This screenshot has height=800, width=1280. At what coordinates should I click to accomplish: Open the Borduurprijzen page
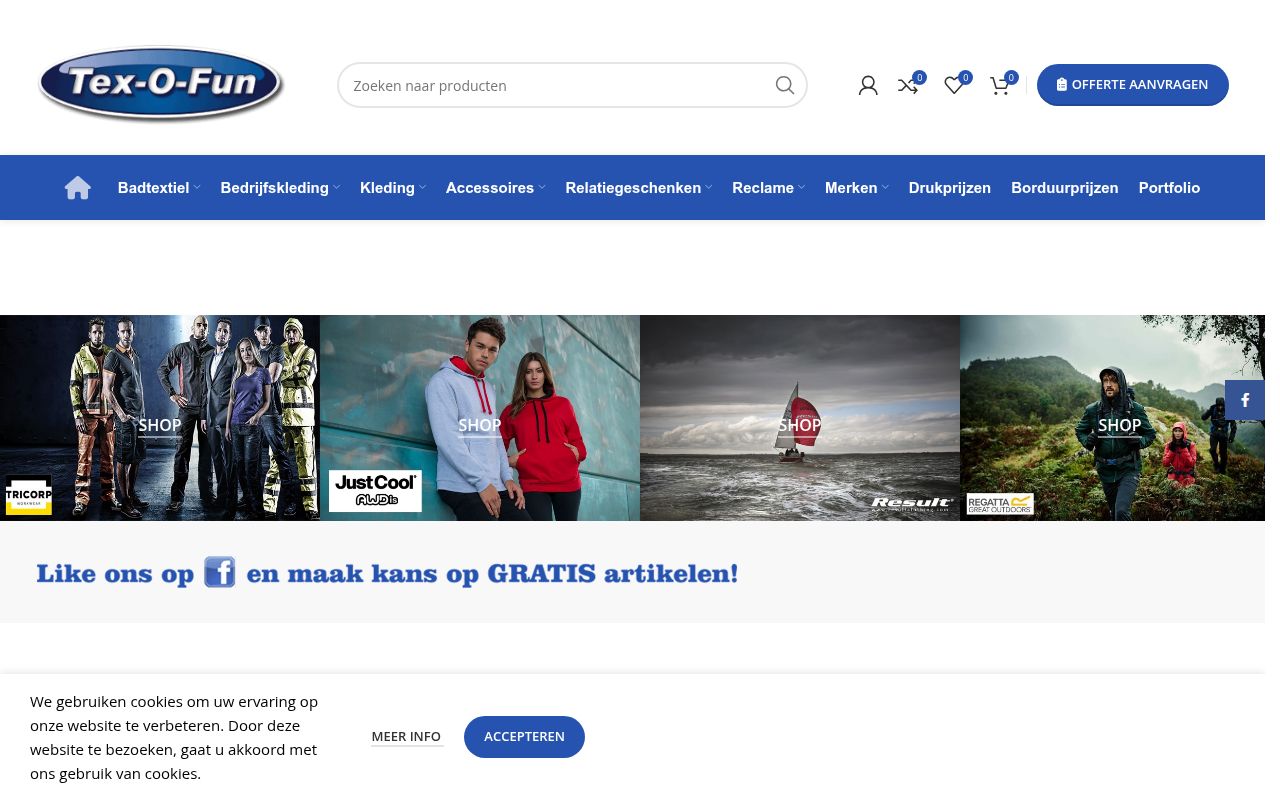[1064, 188]
